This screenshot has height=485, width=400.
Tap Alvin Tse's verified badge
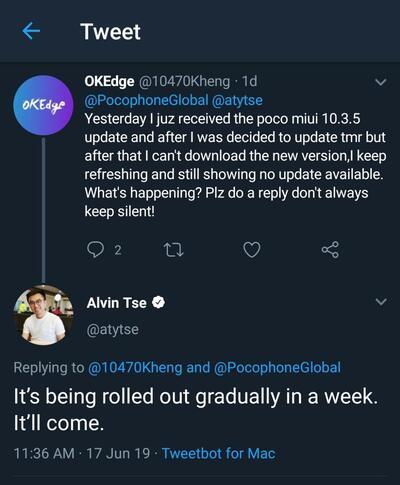(x=159, y=303)
